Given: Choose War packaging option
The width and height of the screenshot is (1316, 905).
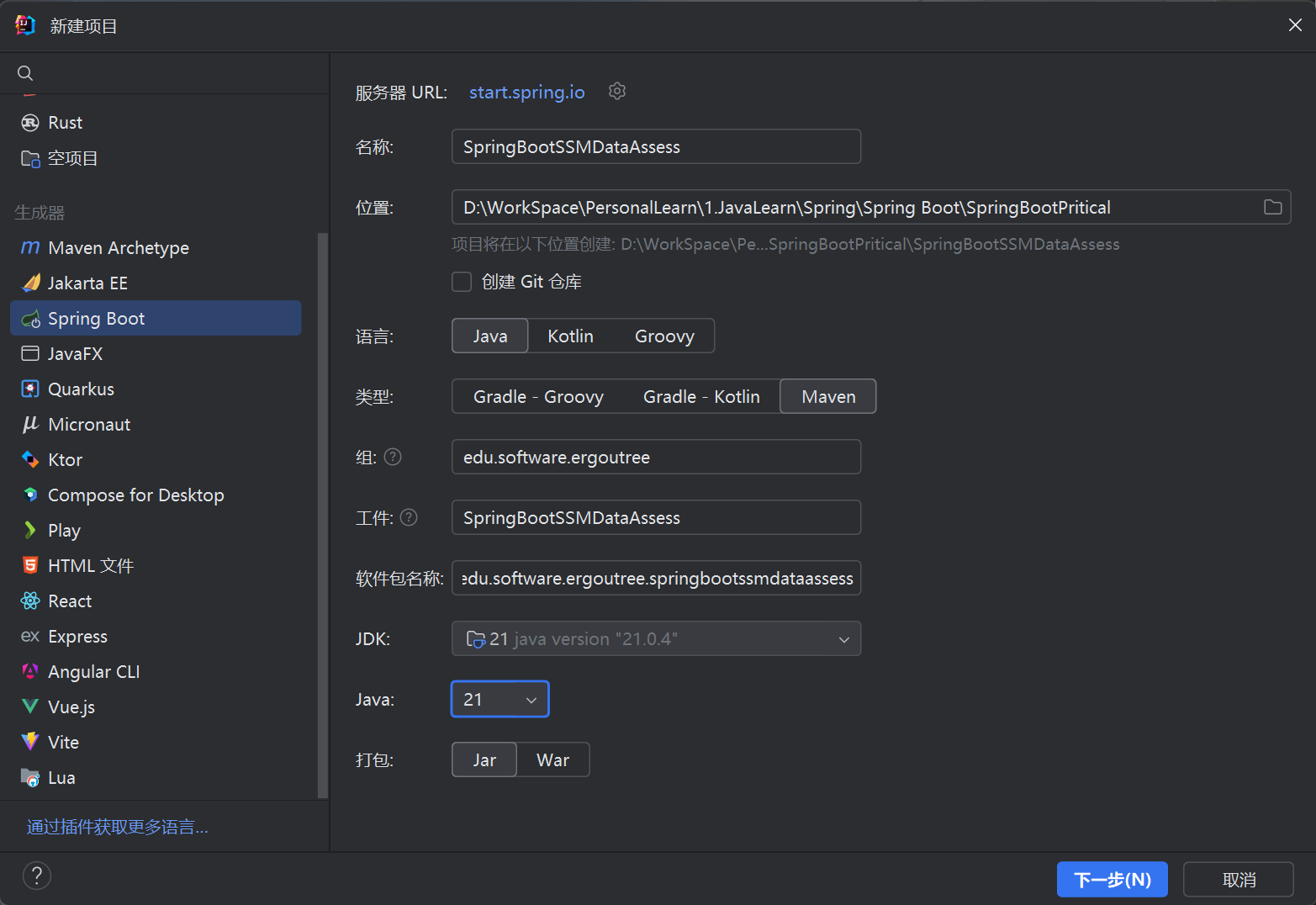Looking at the screenshot, I should click(x=552, y=760).
